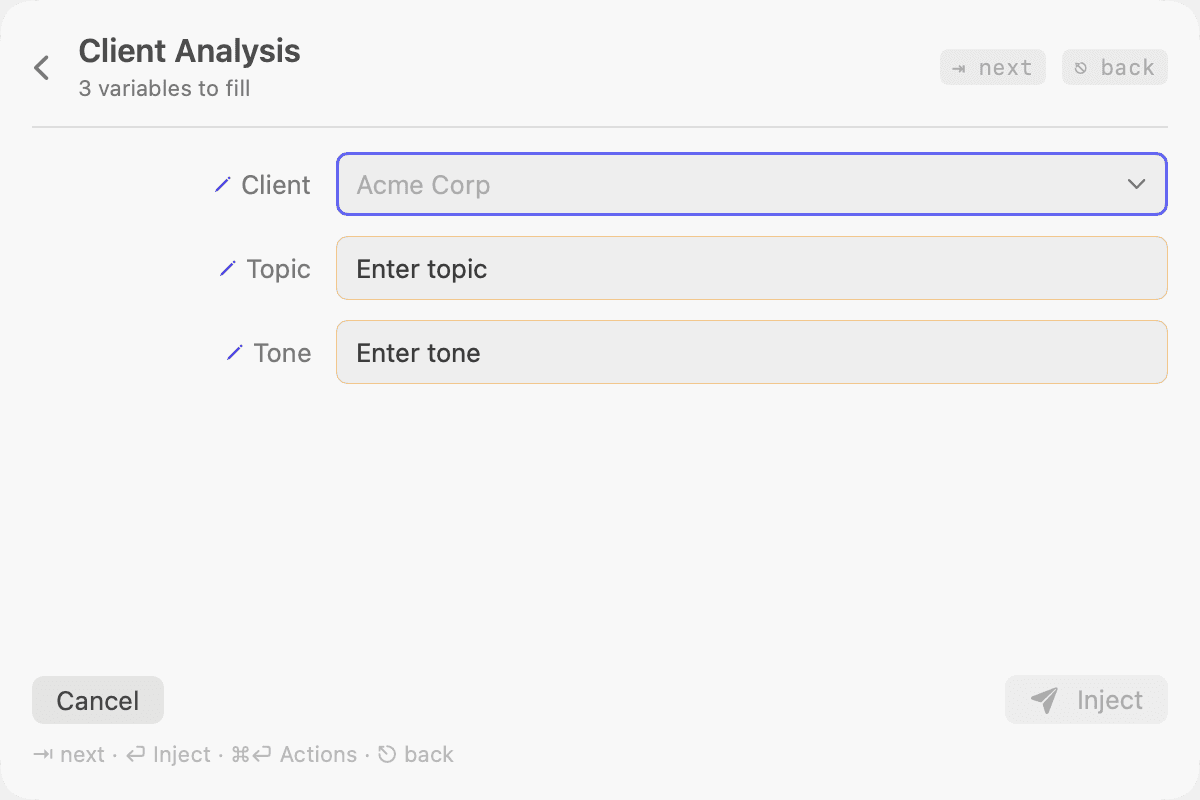Click the tab arrow icon in top next button
The height and width of the screenshot is (800, 1200).
pyautogui.click(x=959, y=68)
